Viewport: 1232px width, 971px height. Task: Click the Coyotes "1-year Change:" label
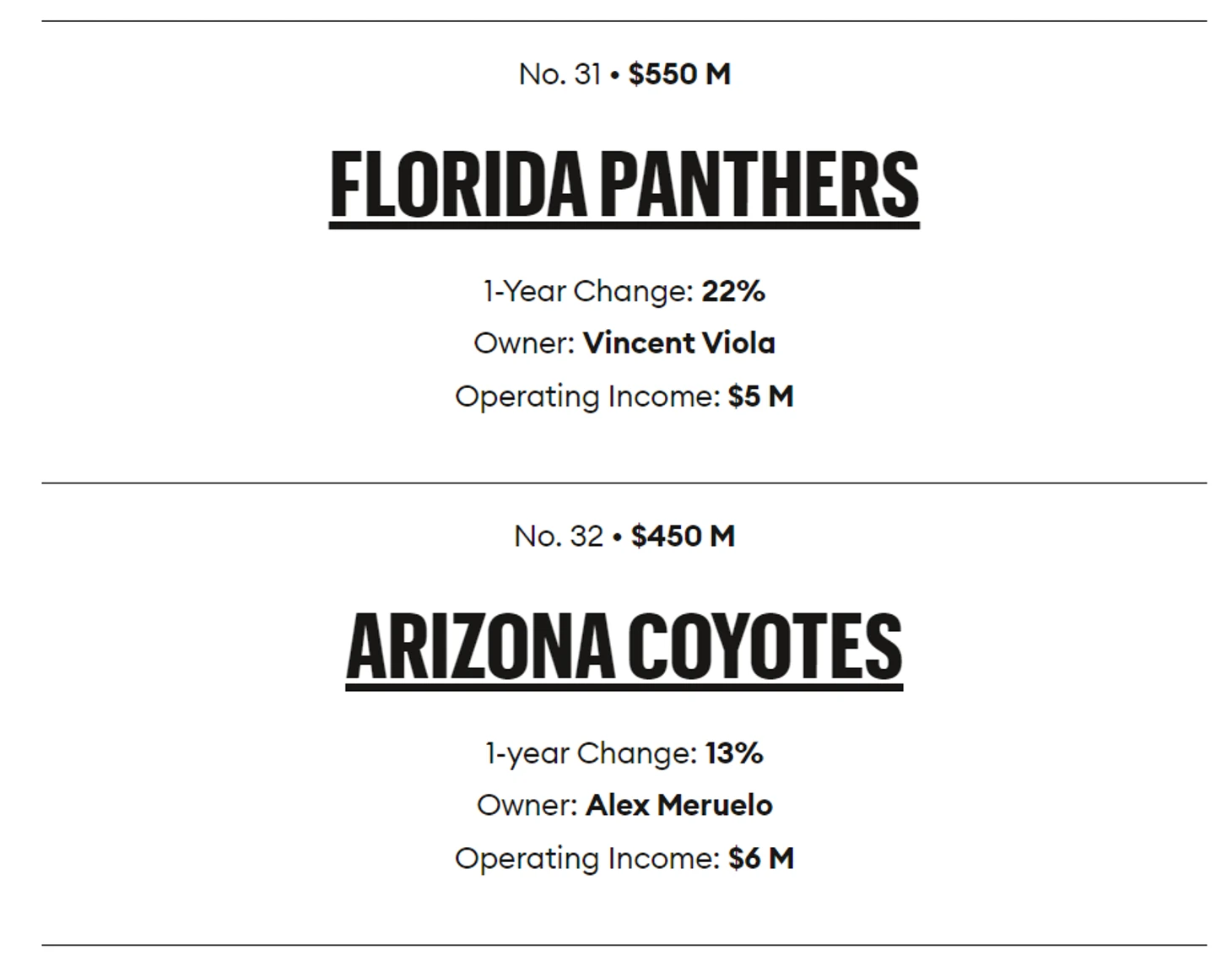pyautogui.click(x=591, y=753)
